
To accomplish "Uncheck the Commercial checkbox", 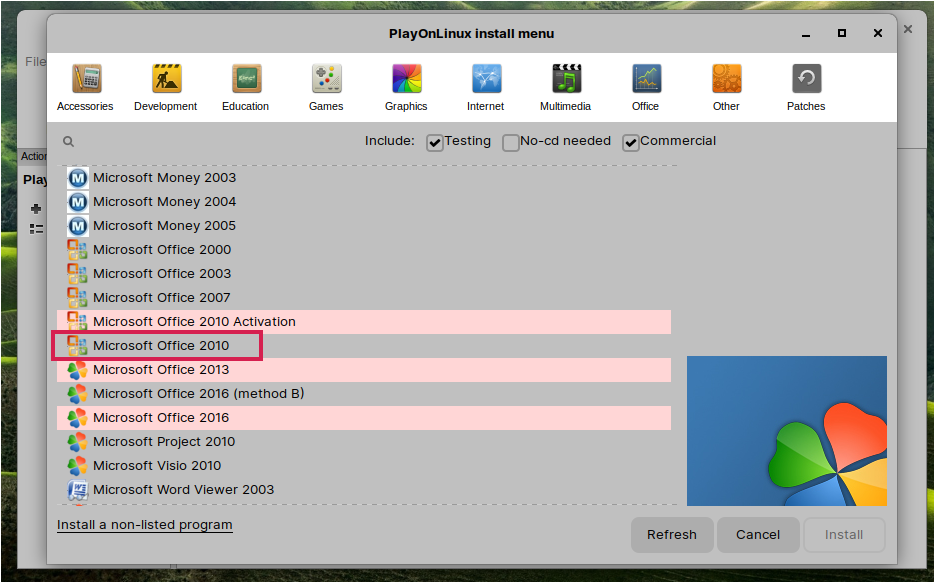I will pos(631,142).
